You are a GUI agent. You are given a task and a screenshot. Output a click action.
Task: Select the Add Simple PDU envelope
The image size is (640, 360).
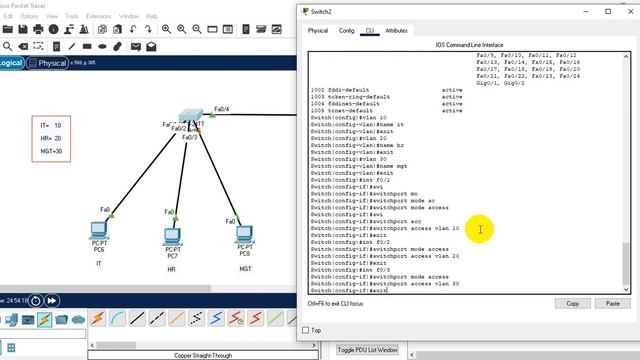136,47
